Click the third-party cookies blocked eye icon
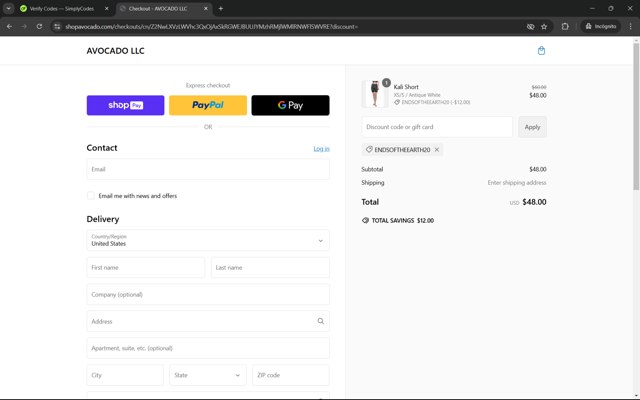The image size is (640, 400). [x=530, y=27]
